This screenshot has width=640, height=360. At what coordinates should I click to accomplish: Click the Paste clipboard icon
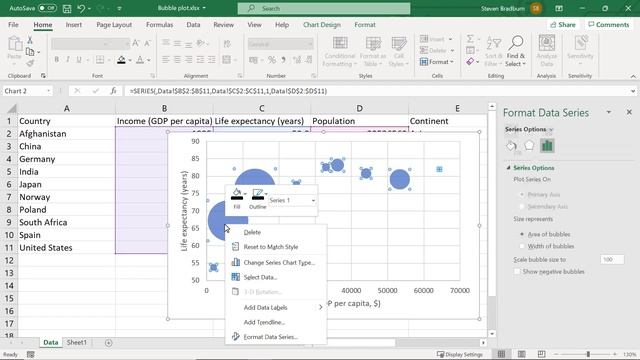point(15,44)
